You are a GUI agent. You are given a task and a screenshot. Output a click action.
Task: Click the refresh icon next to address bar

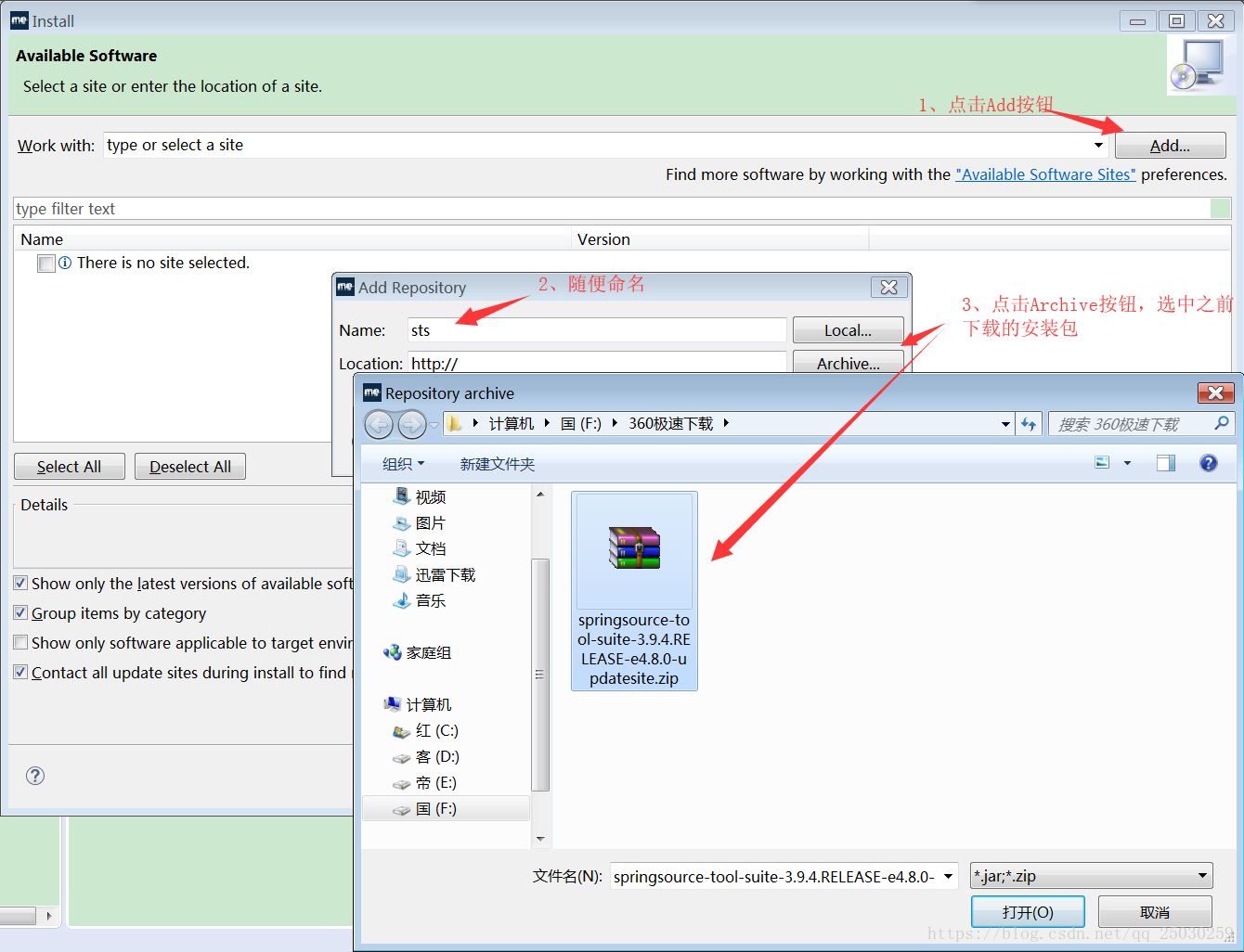(1028, 424)
